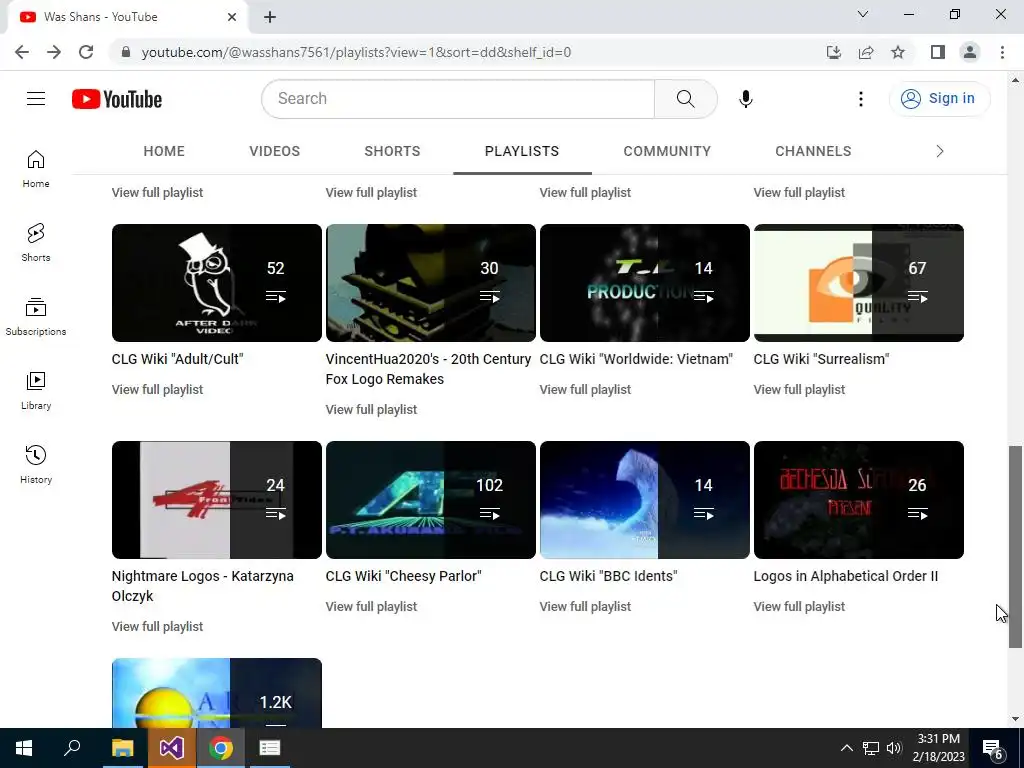Click the taskbar clock showing 3:31 PM
Screen dimensions: 1024x768
click(938, 748)
